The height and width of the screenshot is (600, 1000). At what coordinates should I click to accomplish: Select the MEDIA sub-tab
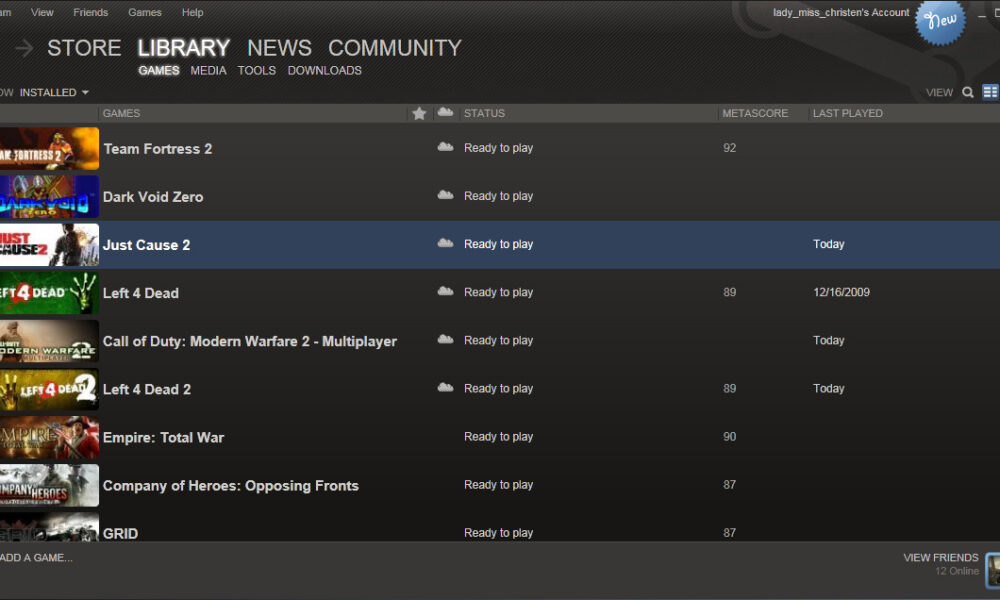pos(209,70)
